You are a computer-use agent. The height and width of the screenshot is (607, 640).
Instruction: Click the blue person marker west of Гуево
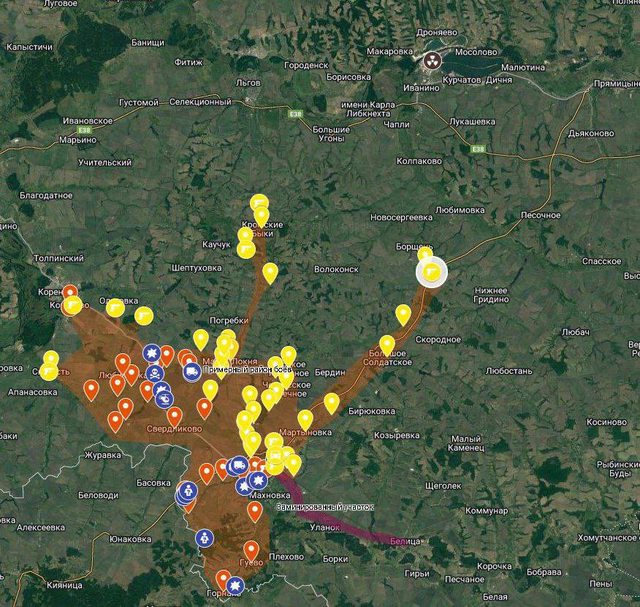[x=203, y=538]
